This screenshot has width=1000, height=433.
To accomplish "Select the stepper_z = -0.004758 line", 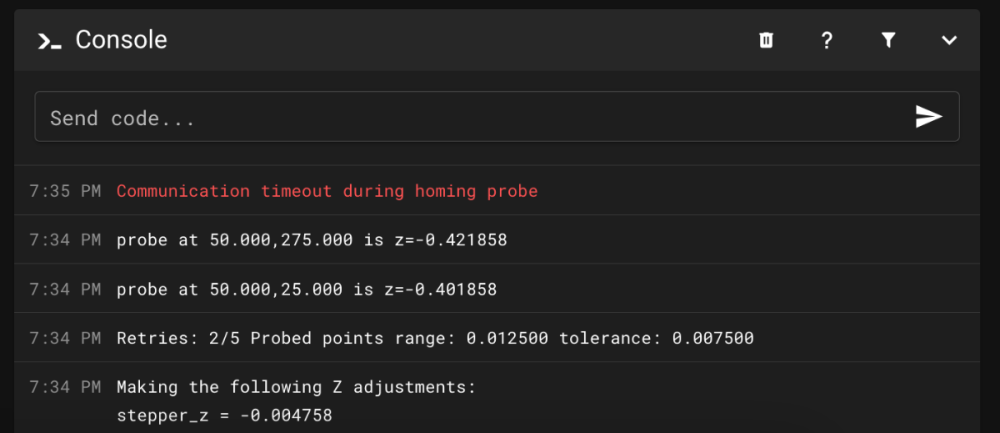I will [x=224, y=416].
